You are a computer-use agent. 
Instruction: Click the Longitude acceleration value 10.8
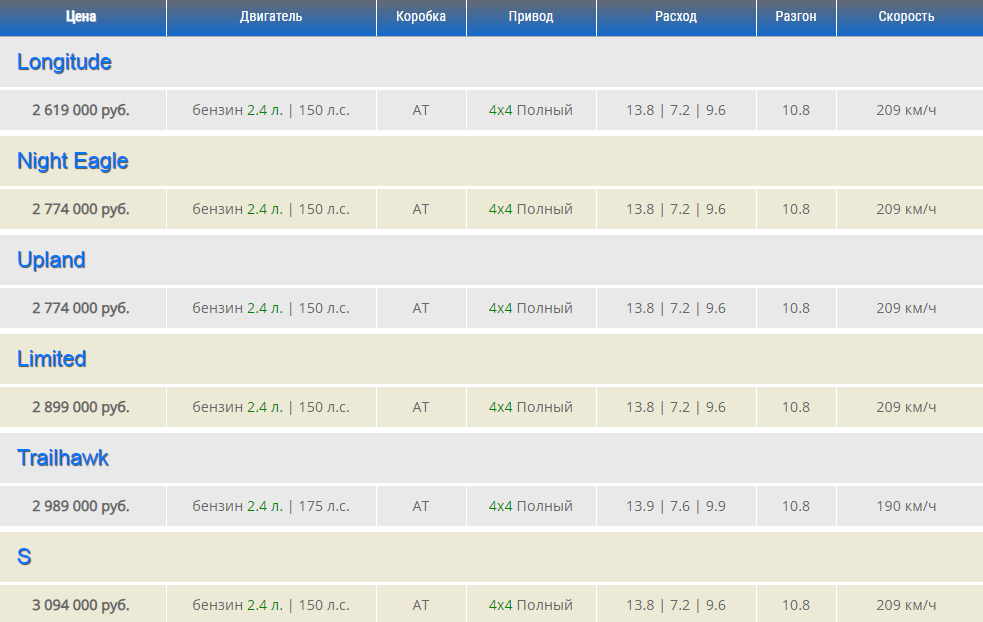(796, 110)
